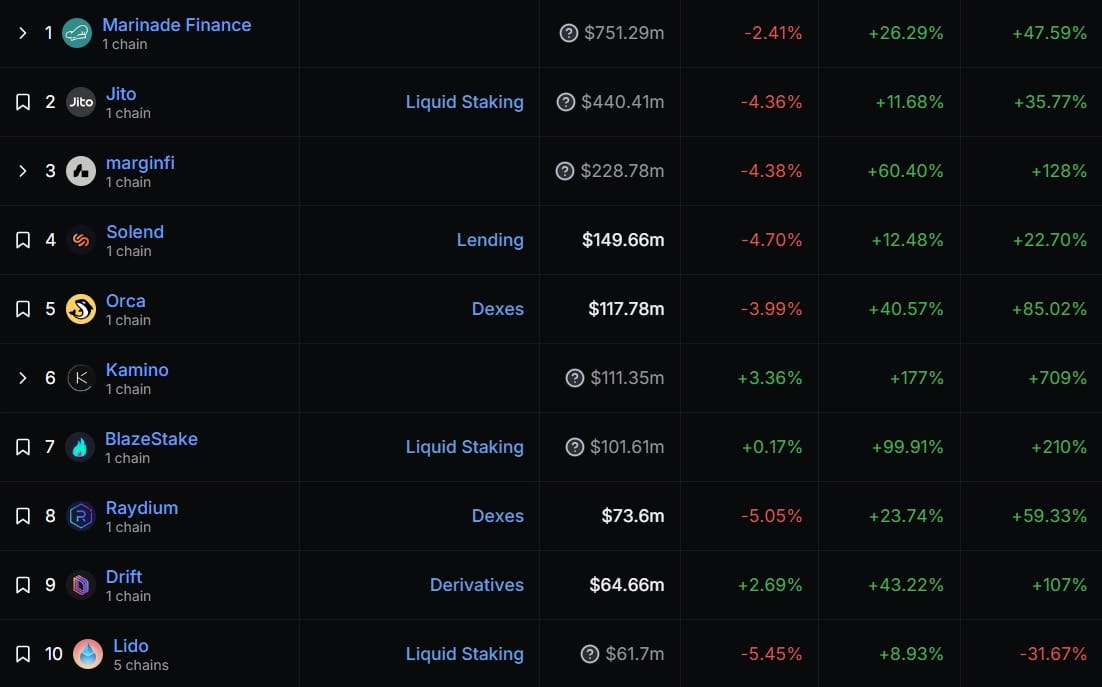This screenshot has width=1102, height=687.
Task: Open Derivatives category link for Drift
Action: (477, 585)
